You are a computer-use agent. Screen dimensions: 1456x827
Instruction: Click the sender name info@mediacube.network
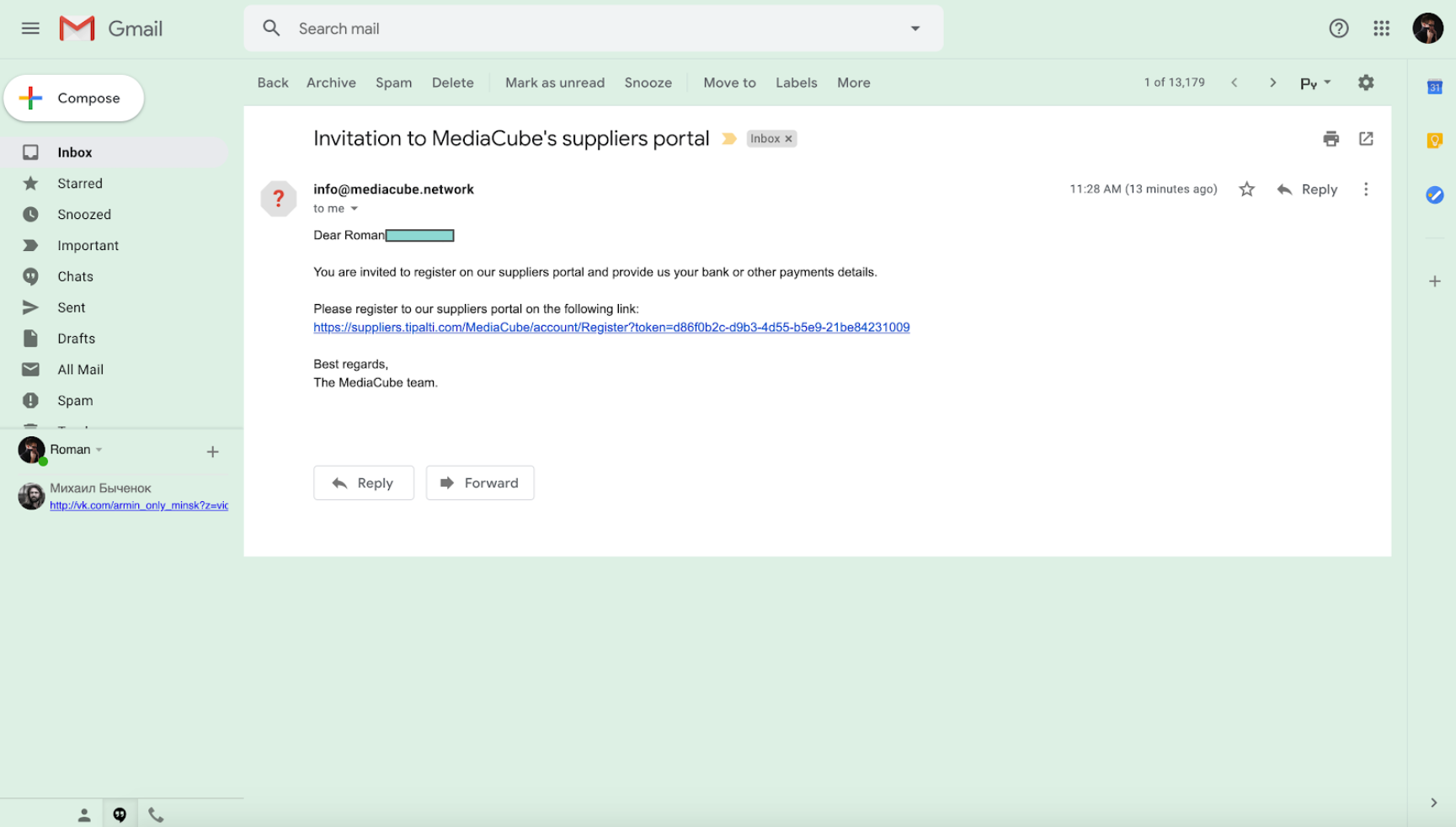(393, 189)
